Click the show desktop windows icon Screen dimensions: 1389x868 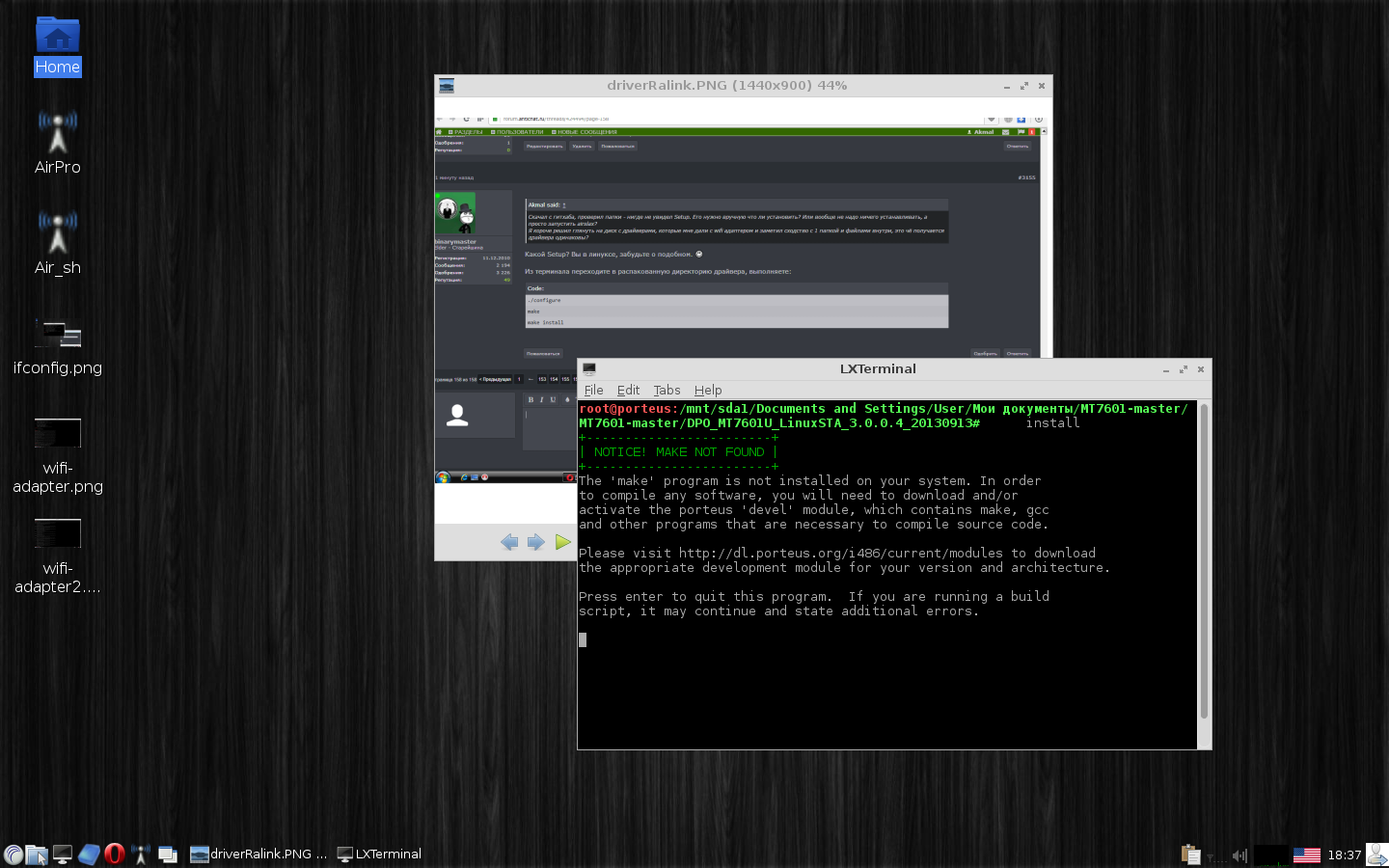[168, 854]
